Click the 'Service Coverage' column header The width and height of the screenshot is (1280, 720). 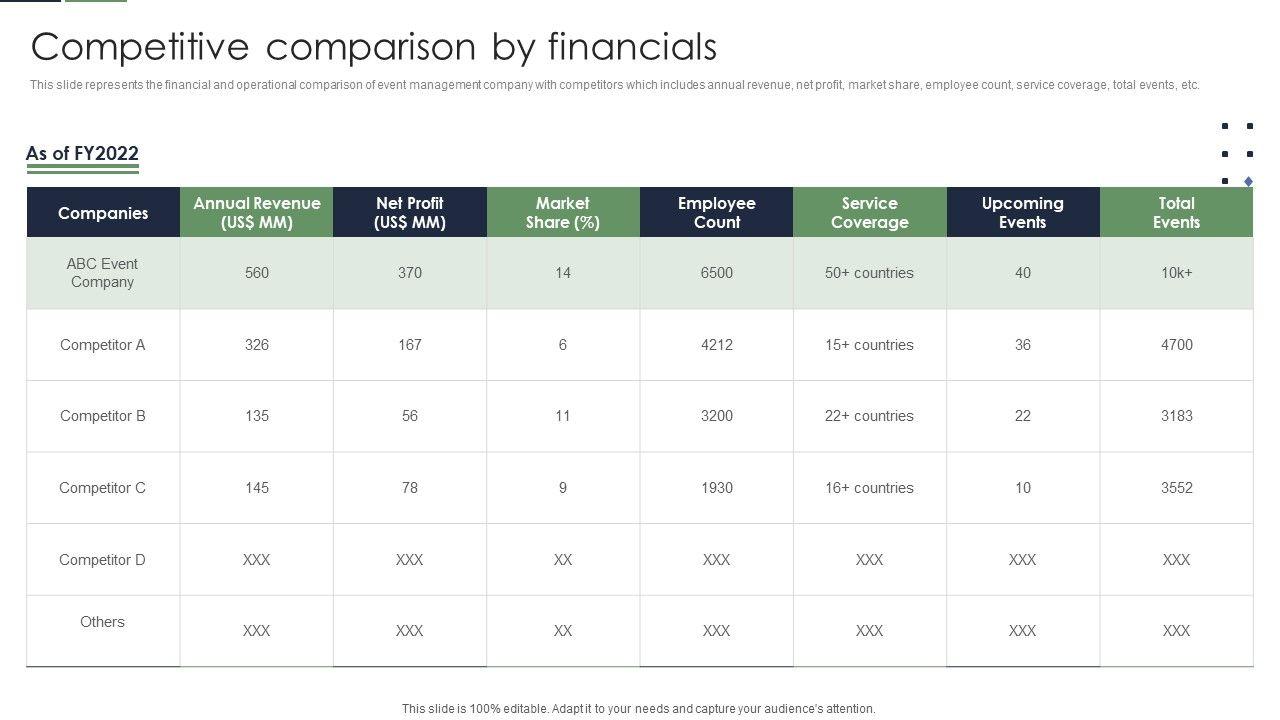pos(870,213)
